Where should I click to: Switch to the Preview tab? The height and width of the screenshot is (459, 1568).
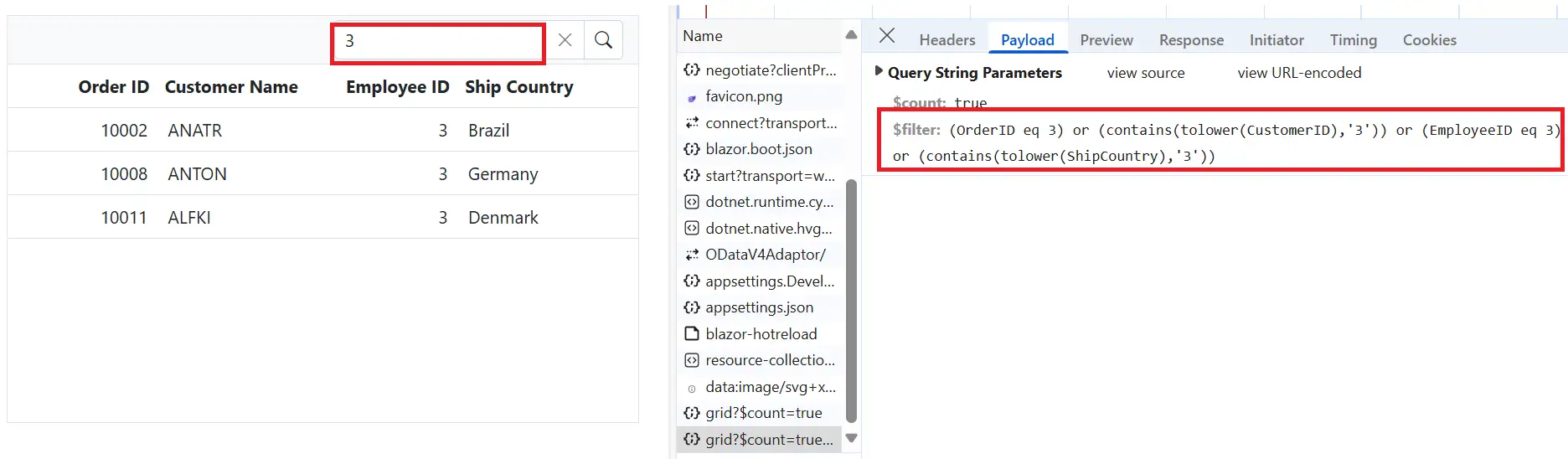[1106, 40]
